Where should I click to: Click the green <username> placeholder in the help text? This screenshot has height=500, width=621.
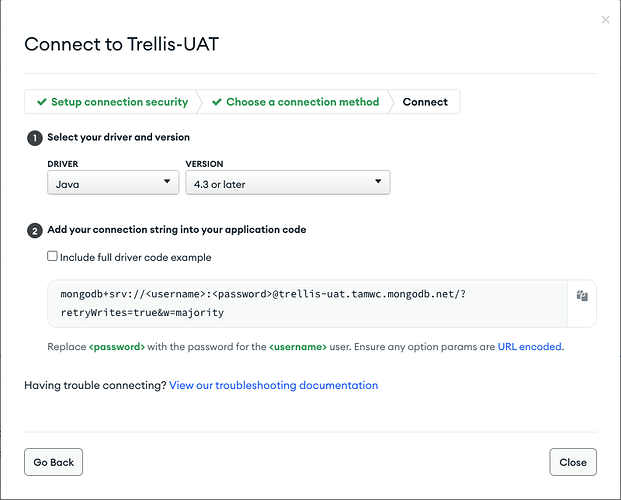pos(298,347)
